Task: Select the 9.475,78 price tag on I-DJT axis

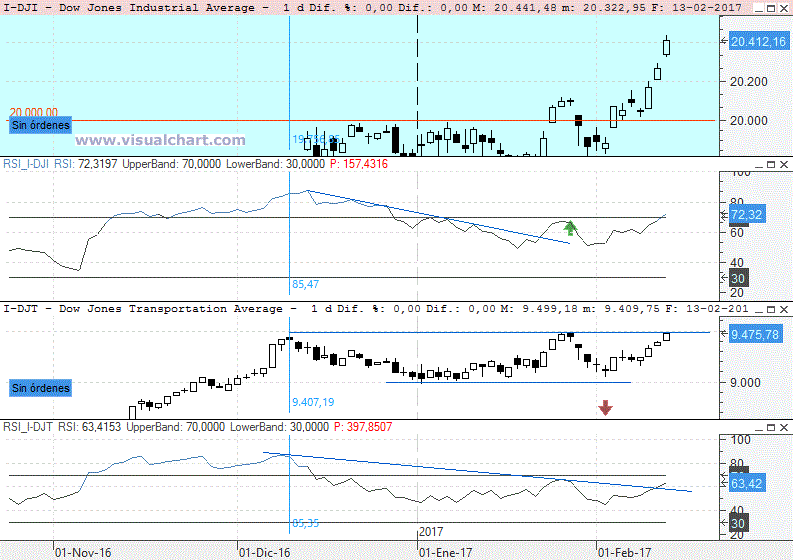Action: click(755, 334)
